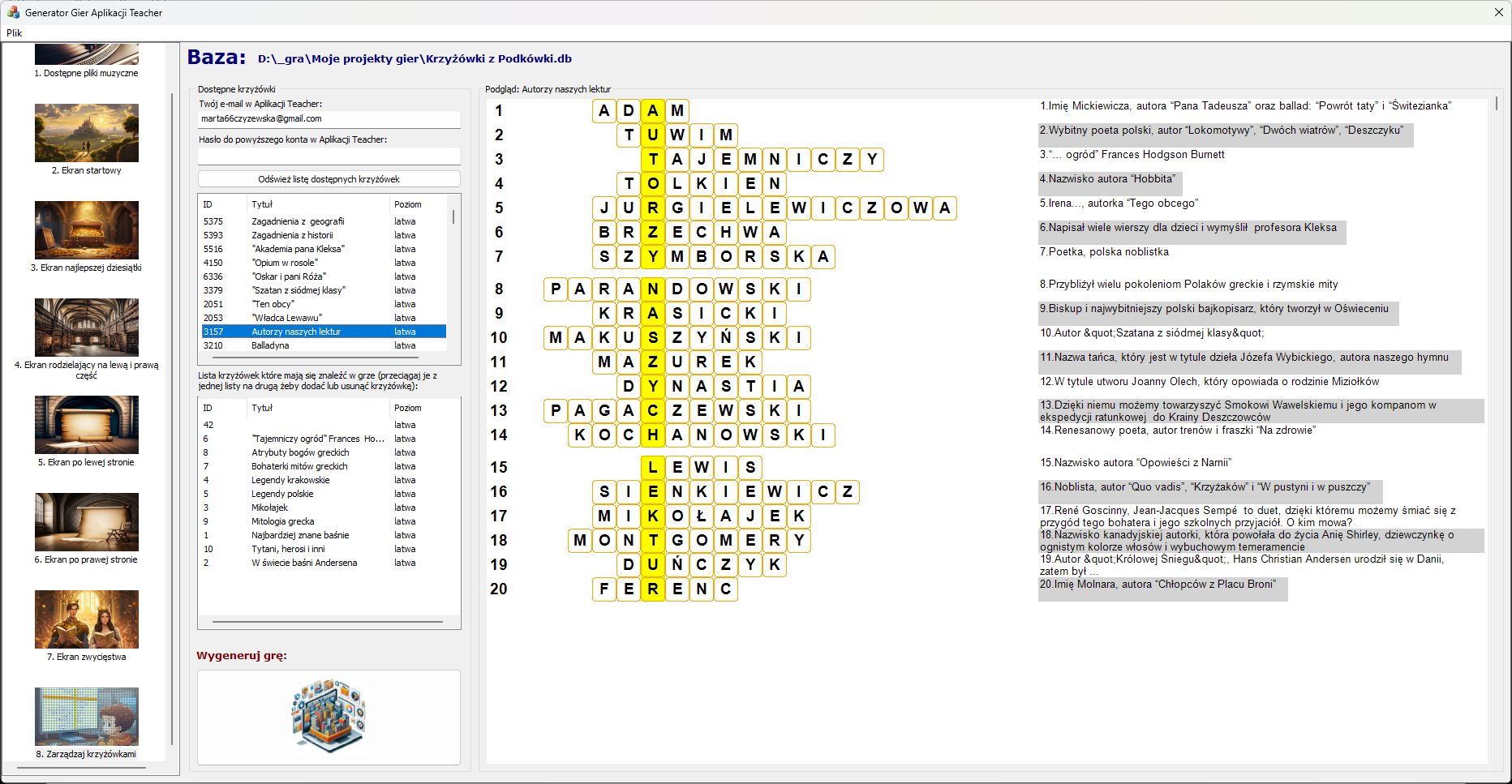Select 'Mitologia grecka' in the game list

(282, 521)
